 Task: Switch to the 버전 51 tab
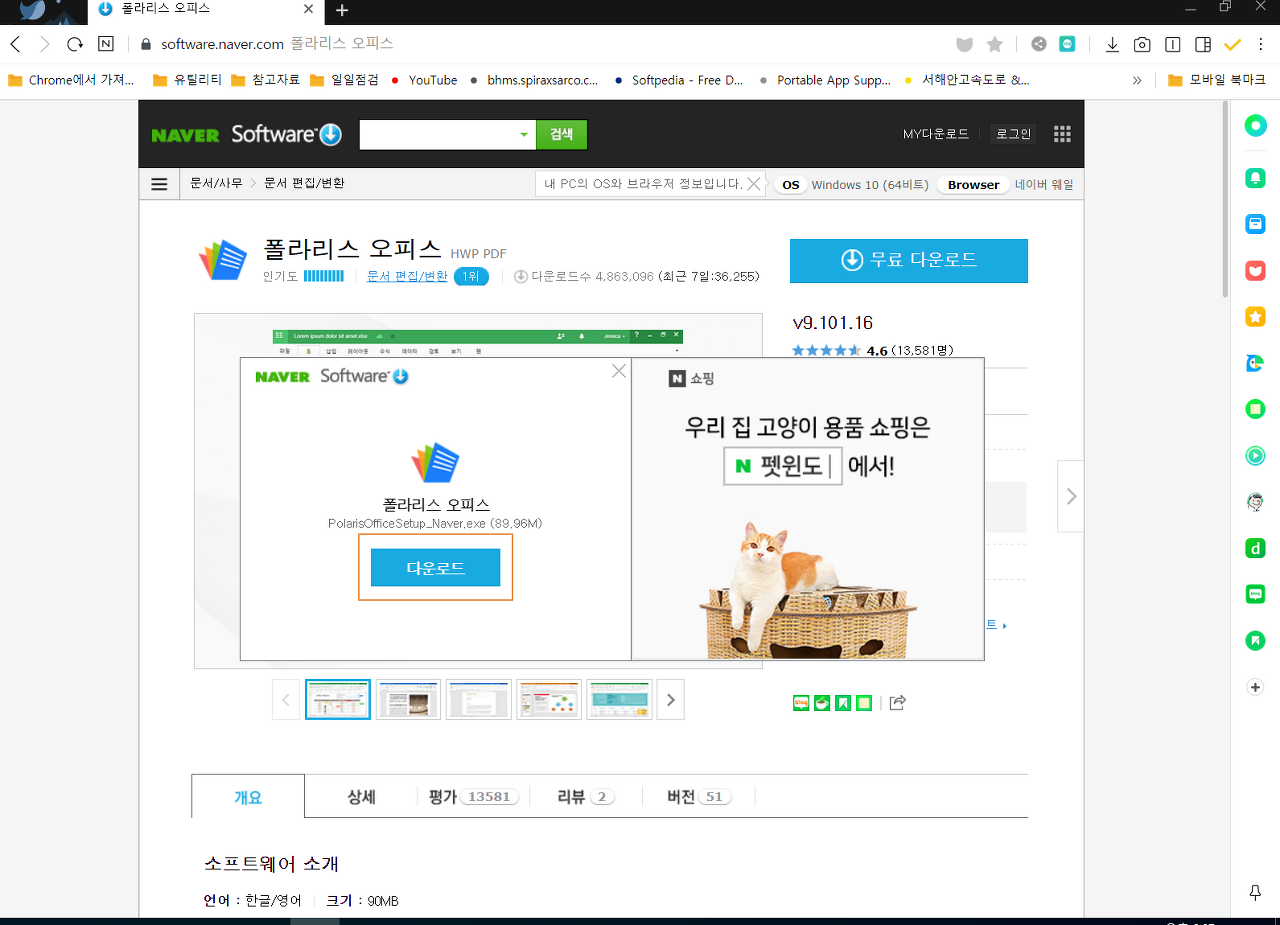coord(699,797)
